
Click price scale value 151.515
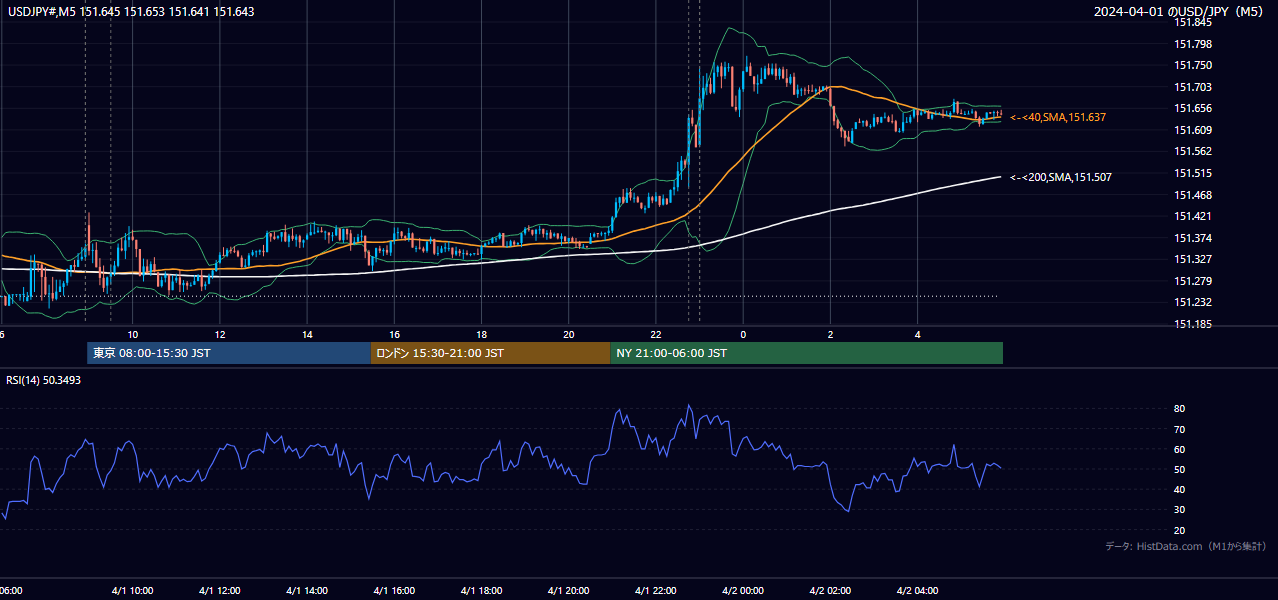coord(1192,173)
